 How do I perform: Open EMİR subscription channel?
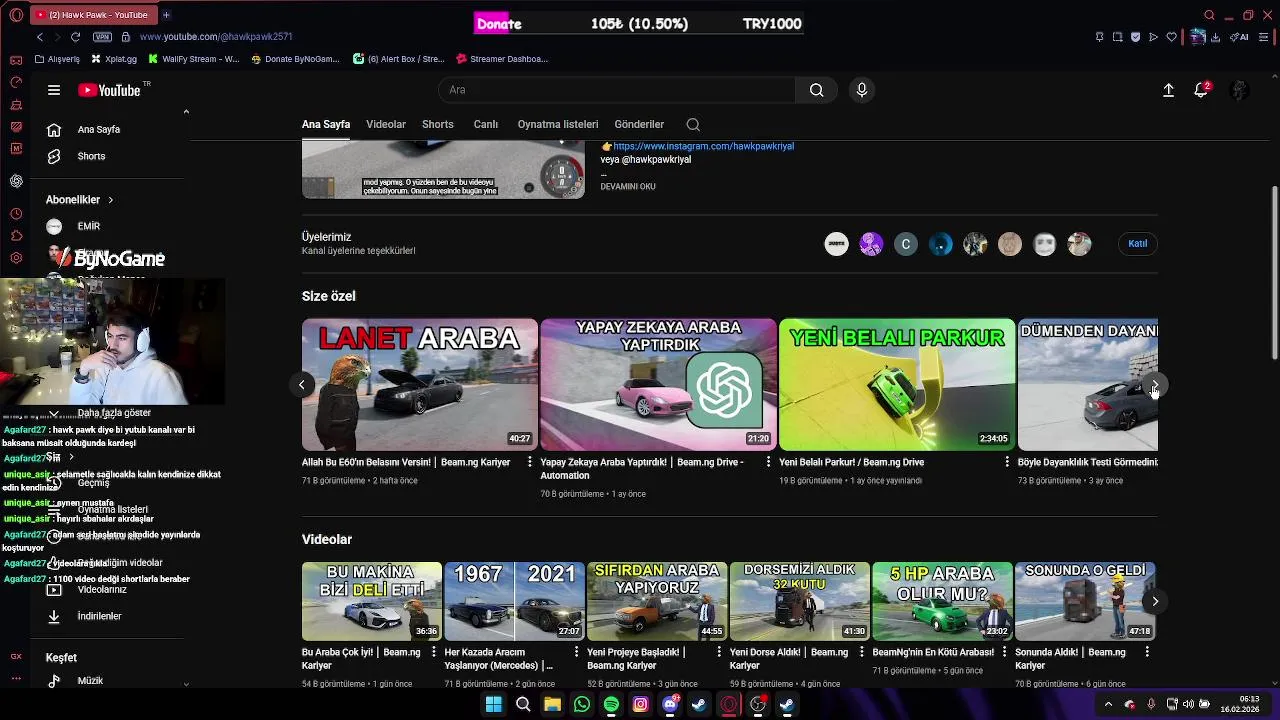(x=88, y=227)
